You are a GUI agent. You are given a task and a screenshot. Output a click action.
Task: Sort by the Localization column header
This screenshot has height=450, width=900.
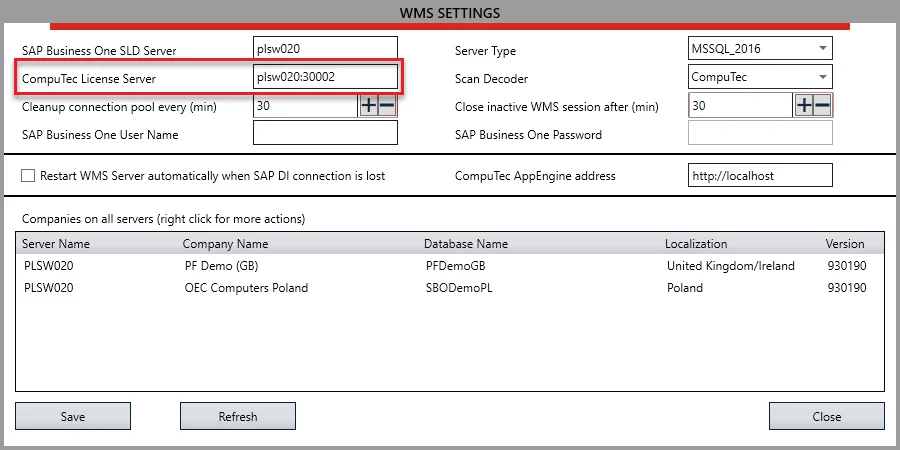(x=696, y=243)
